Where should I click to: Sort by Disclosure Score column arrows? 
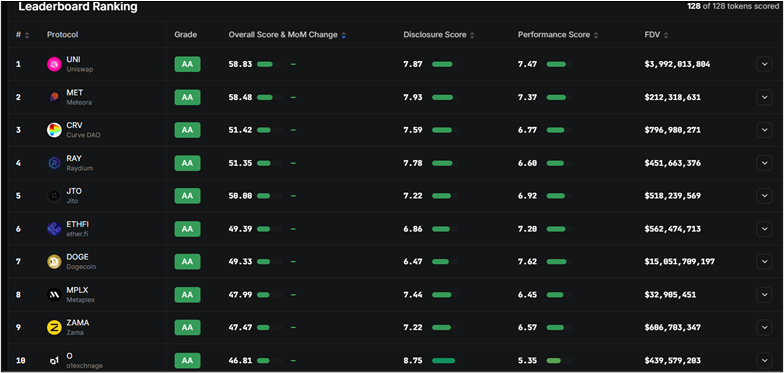pos(472,35)
